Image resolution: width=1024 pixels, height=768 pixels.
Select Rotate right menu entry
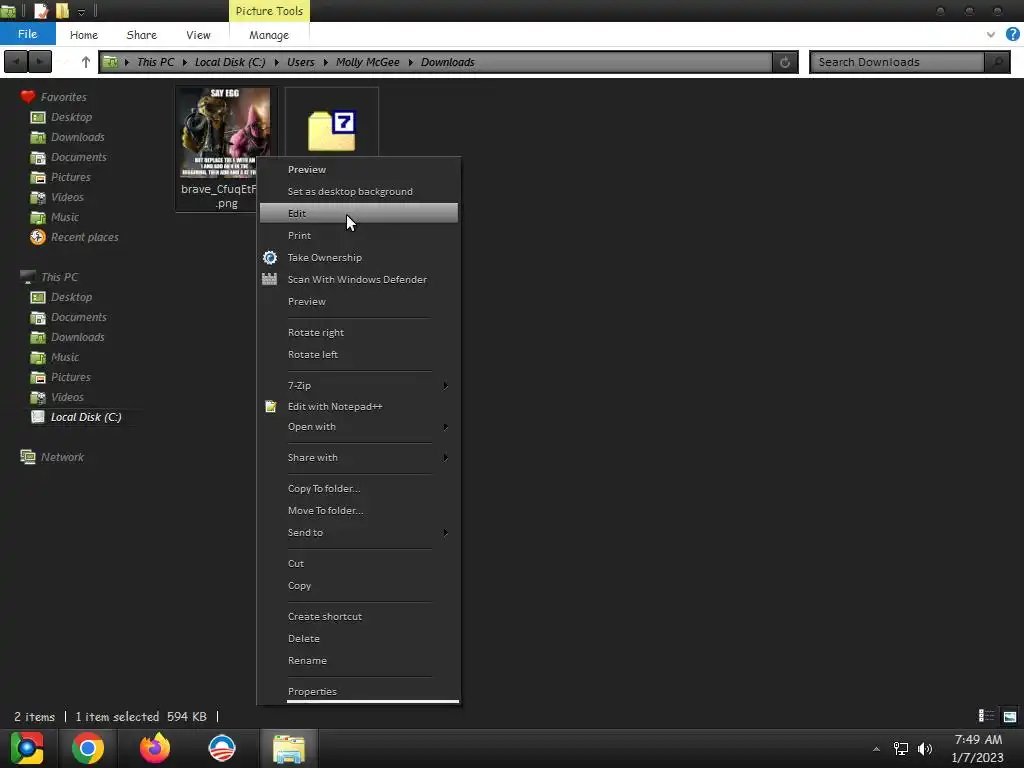coord(315,332)
